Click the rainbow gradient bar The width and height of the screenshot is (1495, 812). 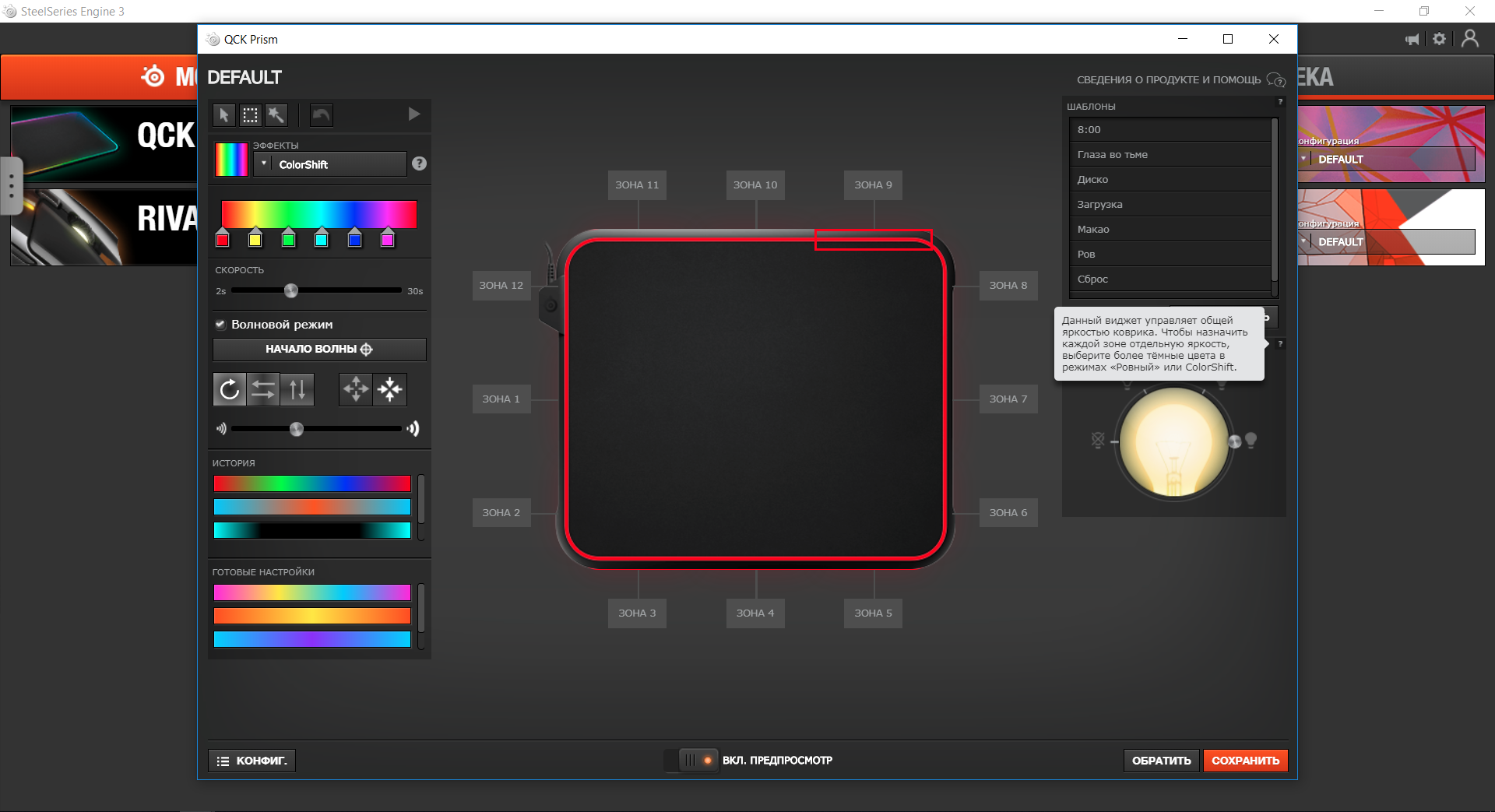point(319,214)
